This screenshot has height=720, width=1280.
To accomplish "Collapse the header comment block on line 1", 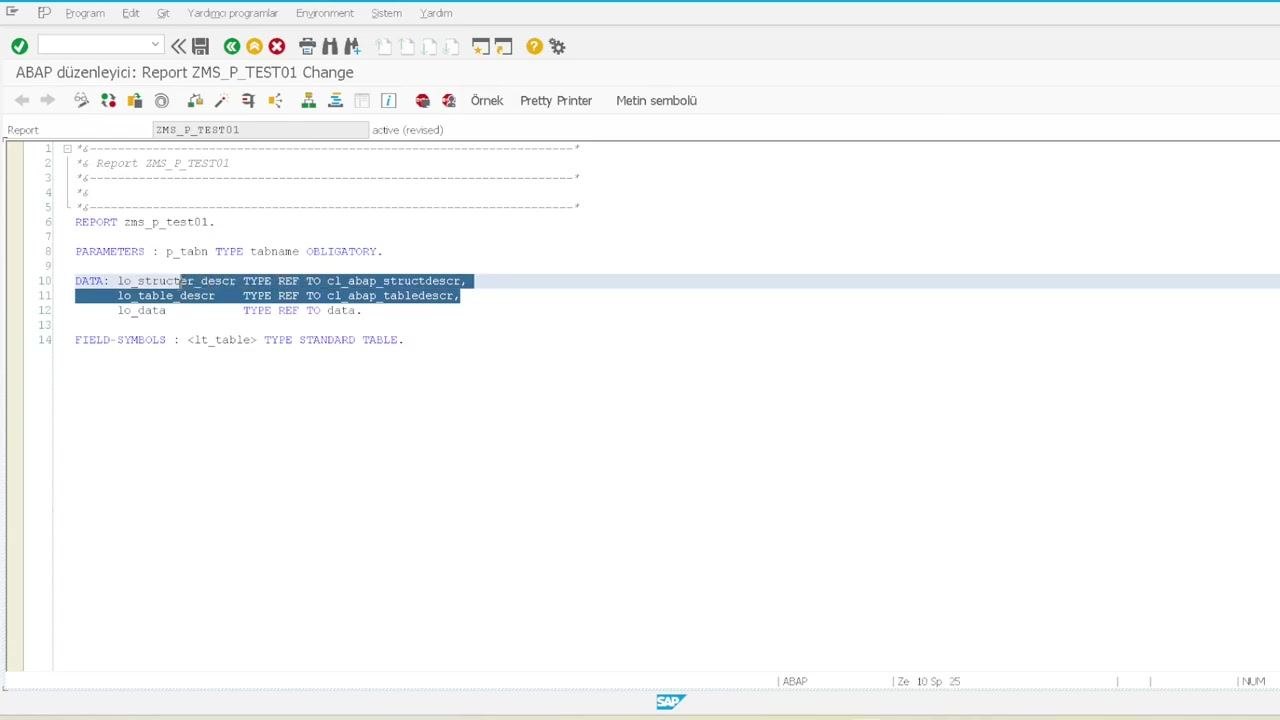I will tap(67, 149).
